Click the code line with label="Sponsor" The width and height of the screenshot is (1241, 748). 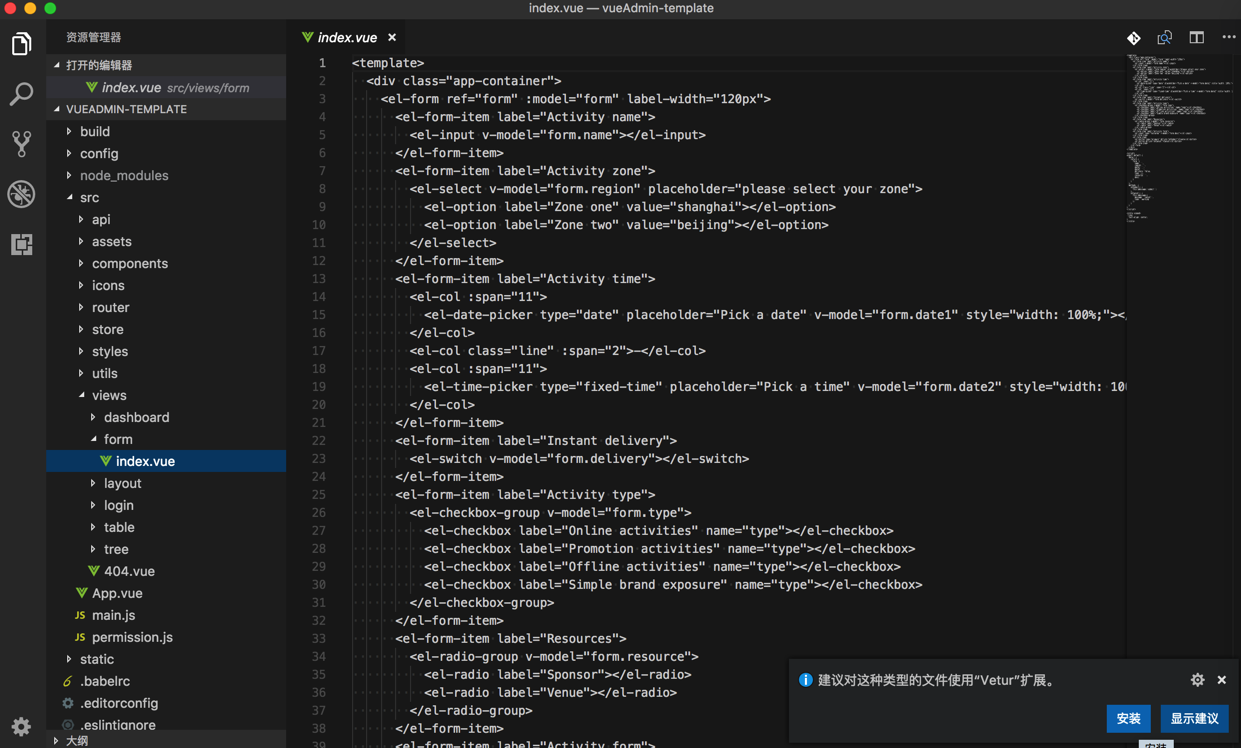(x=557, y=675)
